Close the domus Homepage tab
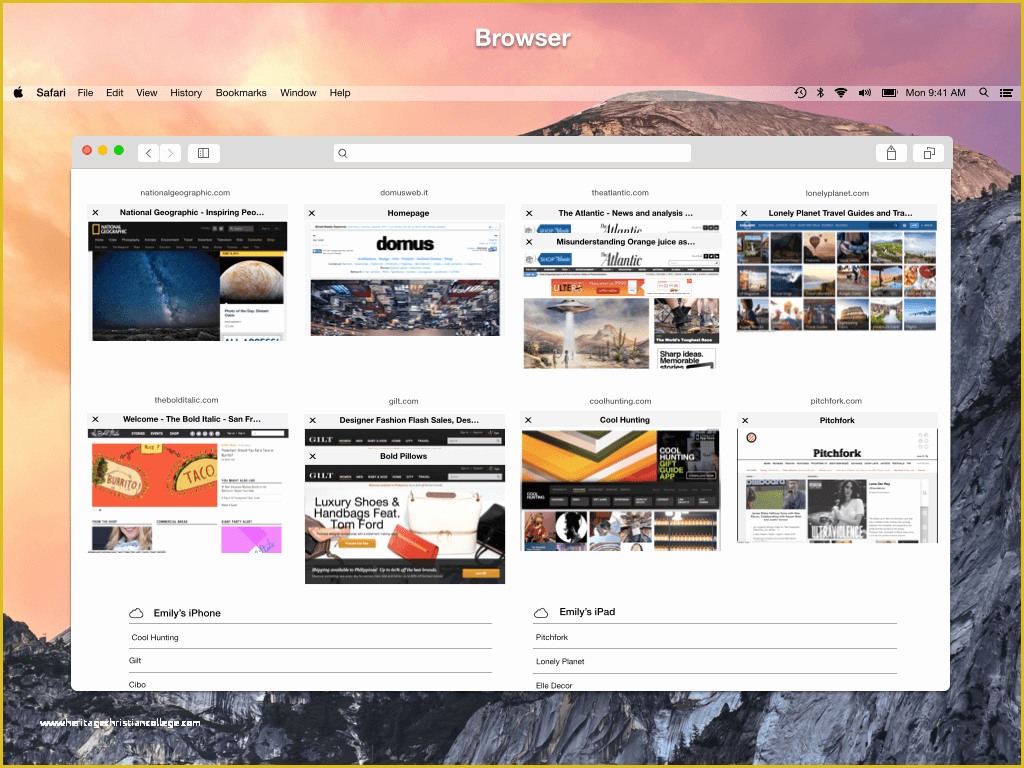Screen dimensions: 1024x768 [x=312, y=213]
